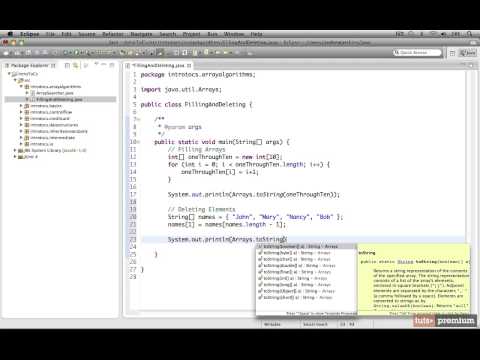Open the Eclipse application menu
480x360 pixels.
point(30,34)
